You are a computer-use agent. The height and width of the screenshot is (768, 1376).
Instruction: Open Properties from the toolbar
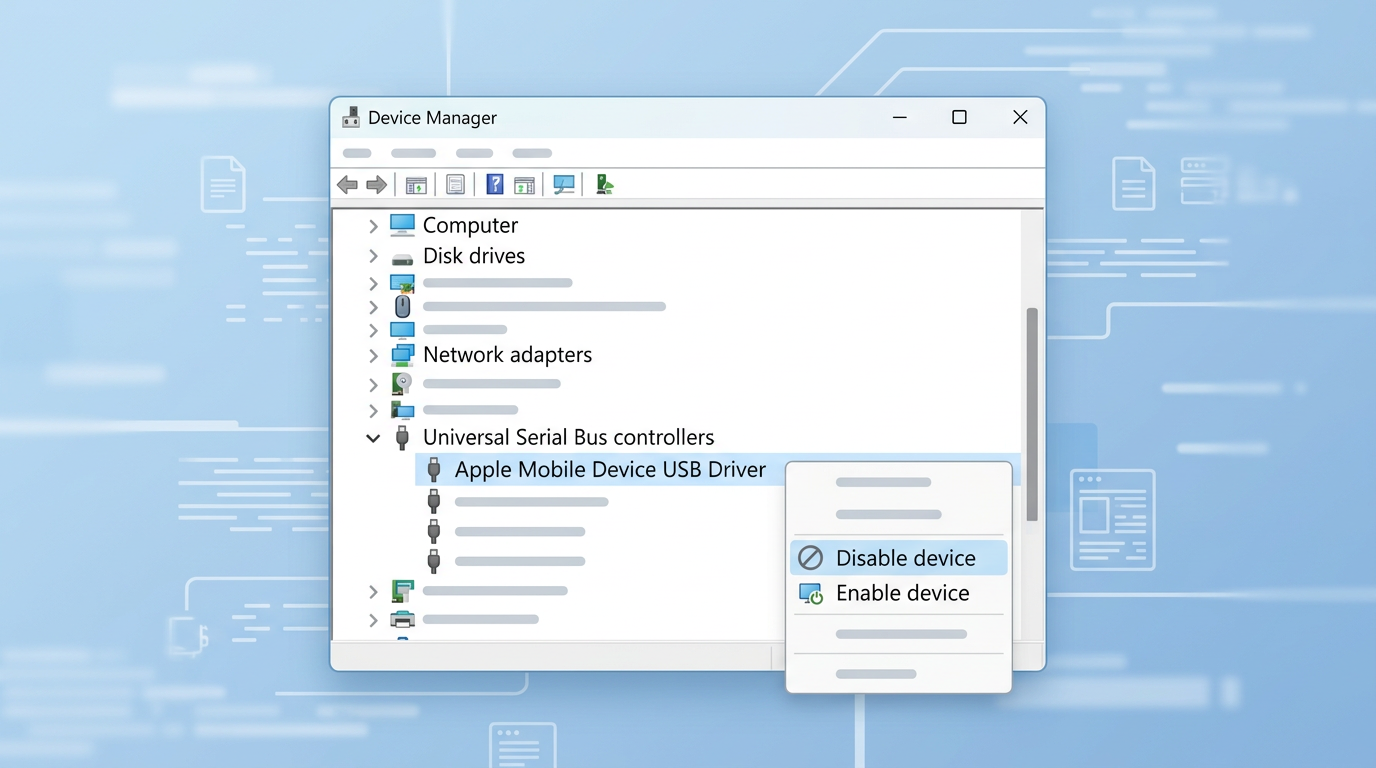pos(455,184)
